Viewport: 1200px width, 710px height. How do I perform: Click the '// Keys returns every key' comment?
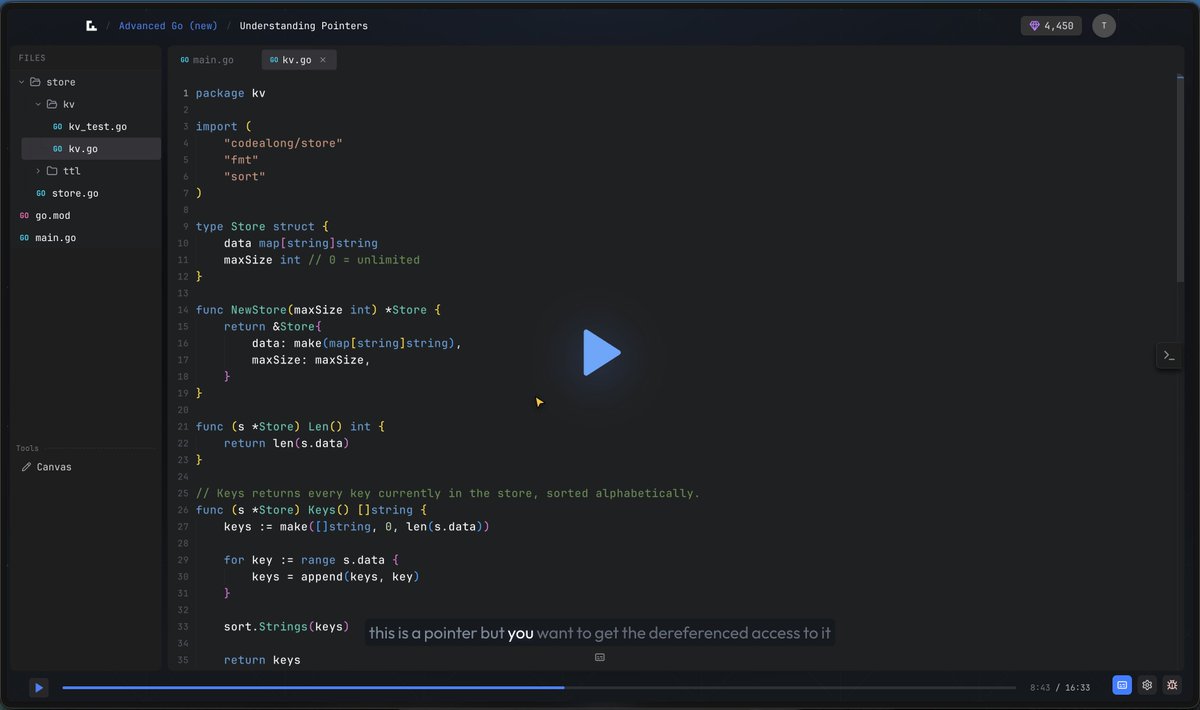coord(448,493)
